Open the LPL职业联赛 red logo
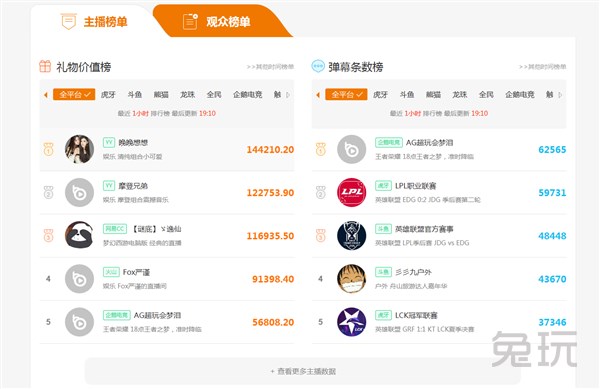Image resolution: width=600 pixels, height=389 pixels. point(352,192)
